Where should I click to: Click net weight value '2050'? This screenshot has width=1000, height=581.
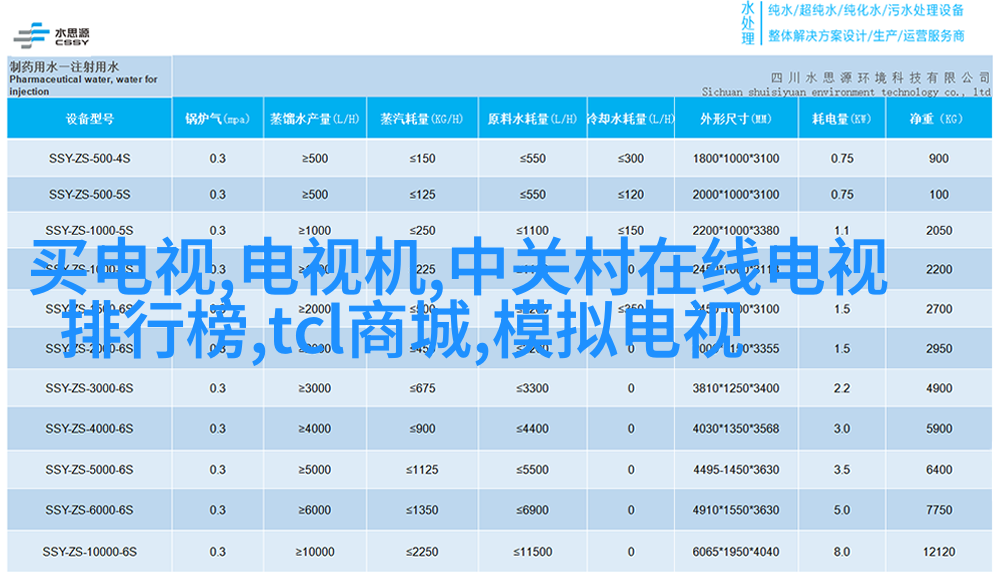coord(939,230)
